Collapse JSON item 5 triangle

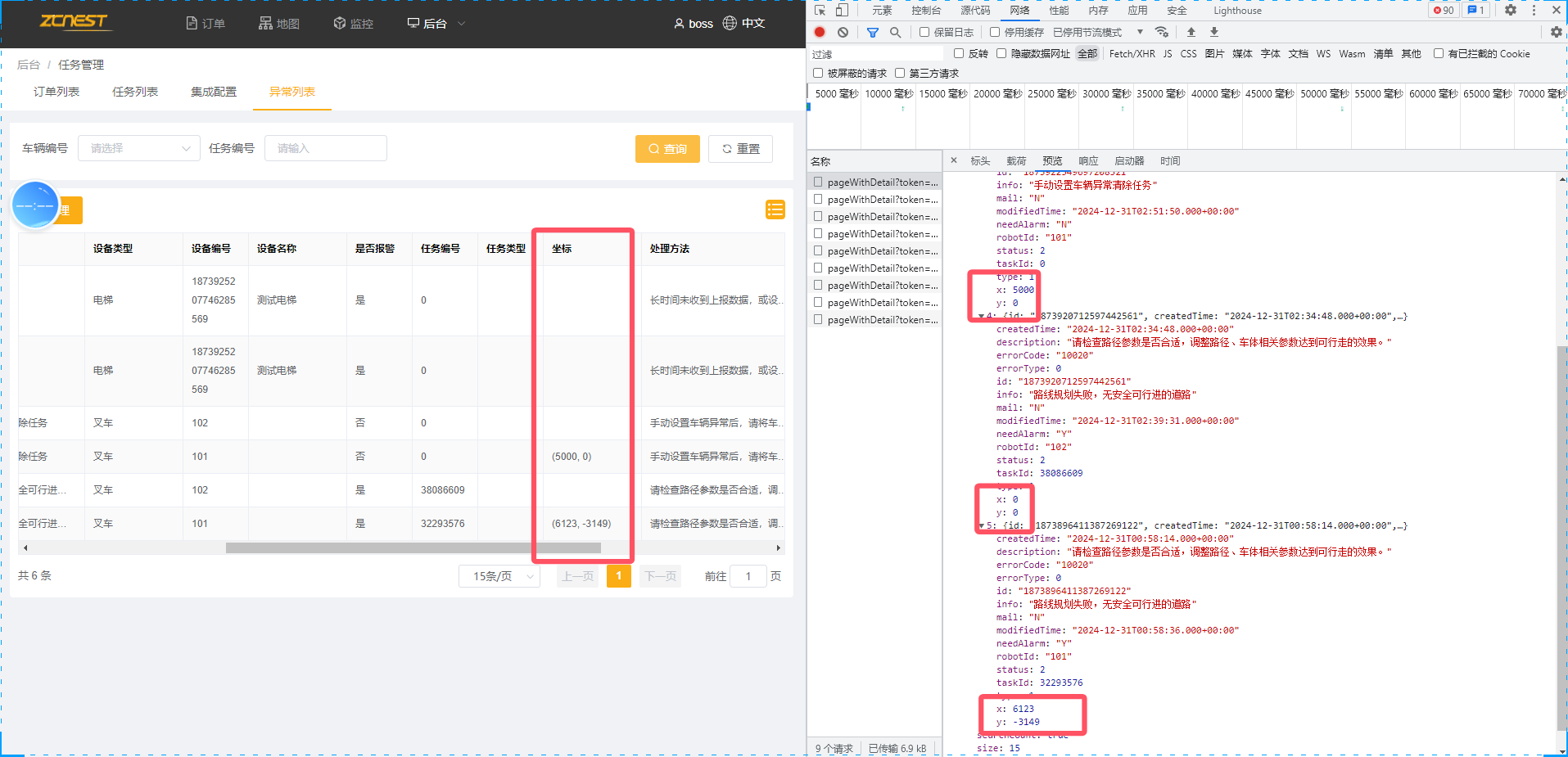click(x=981, y=525)
